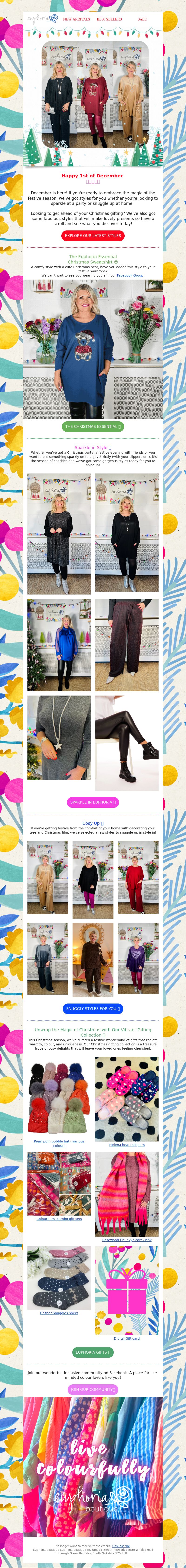Click Snuggly Styles For You button

tap(93, 1009)
